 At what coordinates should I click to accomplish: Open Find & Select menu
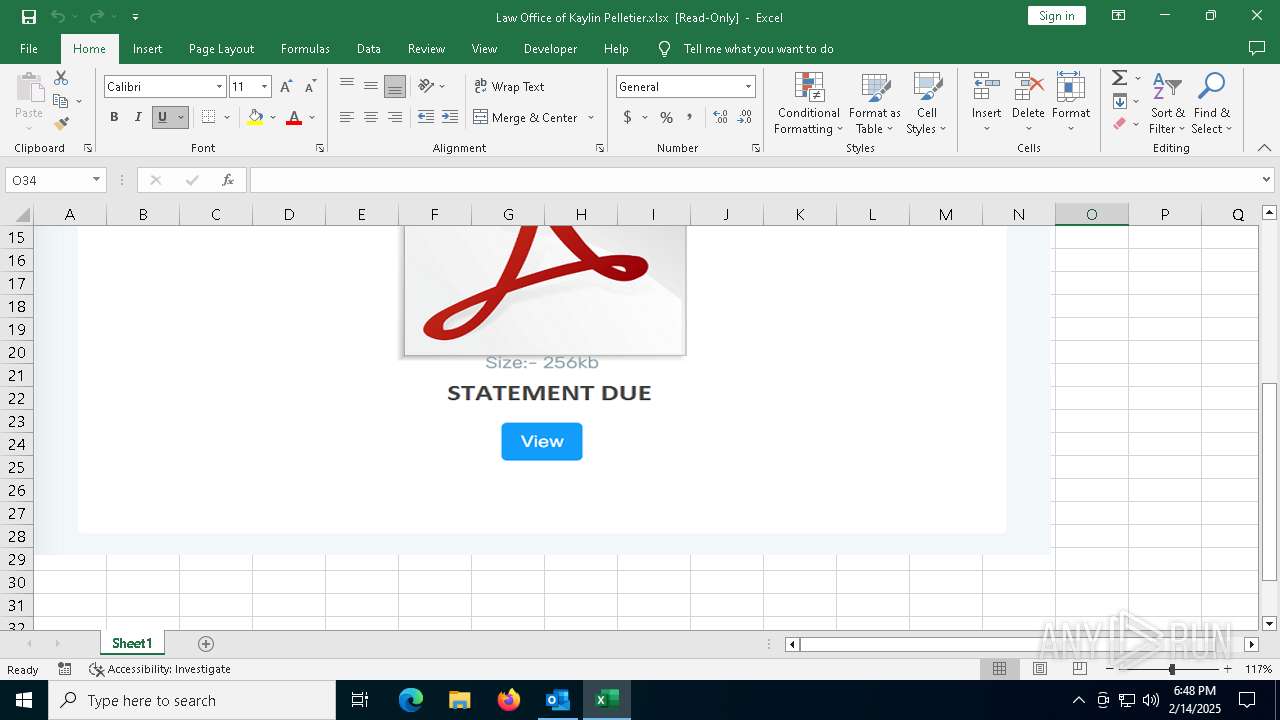point(1212,103)
